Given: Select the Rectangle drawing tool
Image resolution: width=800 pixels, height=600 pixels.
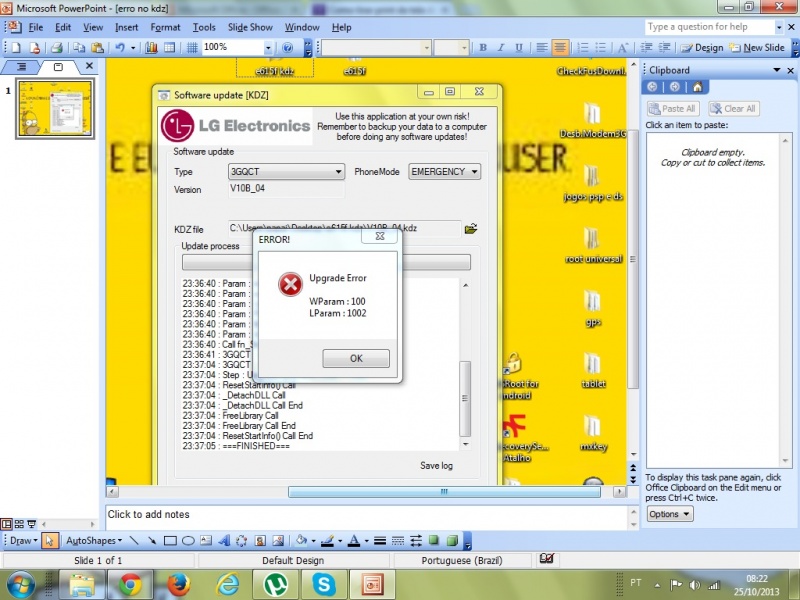Looking at the screenshot, I should pos(170,540).
